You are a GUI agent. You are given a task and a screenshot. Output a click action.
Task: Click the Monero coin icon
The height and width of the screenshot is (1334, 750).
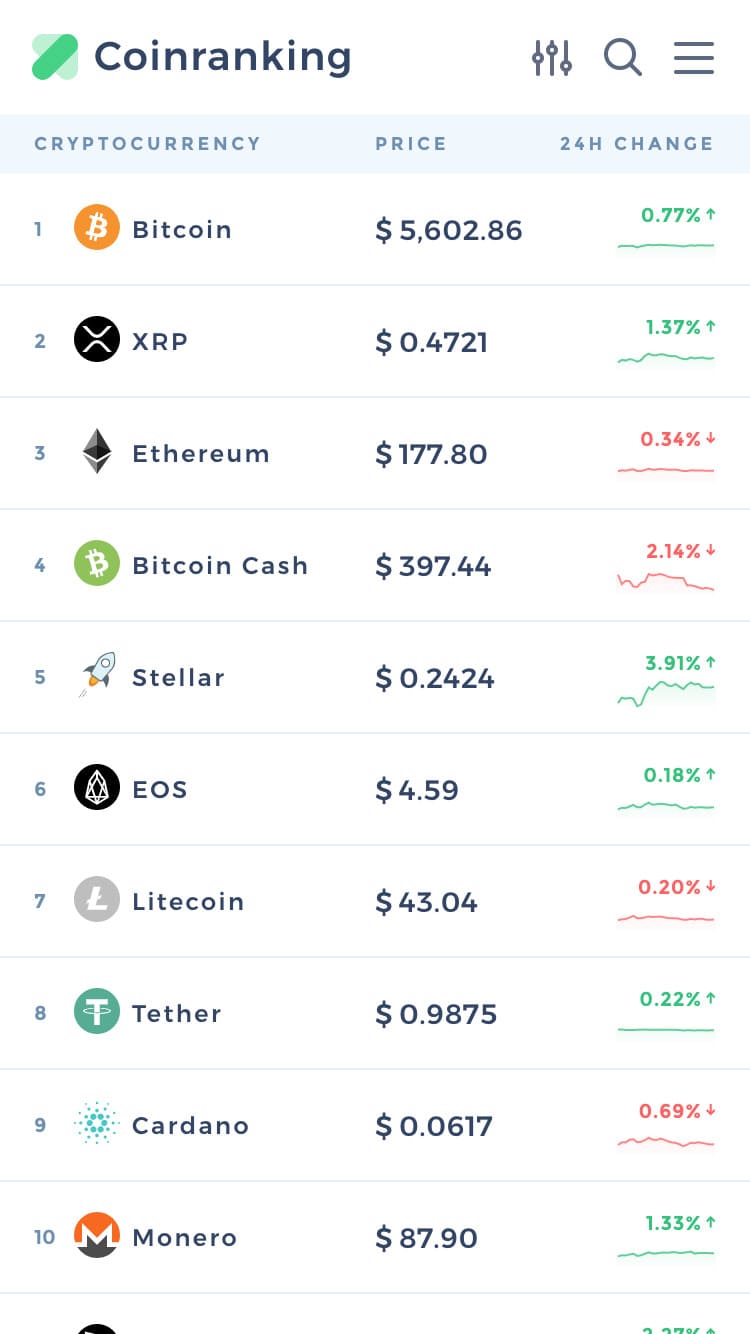point(97,1236)
